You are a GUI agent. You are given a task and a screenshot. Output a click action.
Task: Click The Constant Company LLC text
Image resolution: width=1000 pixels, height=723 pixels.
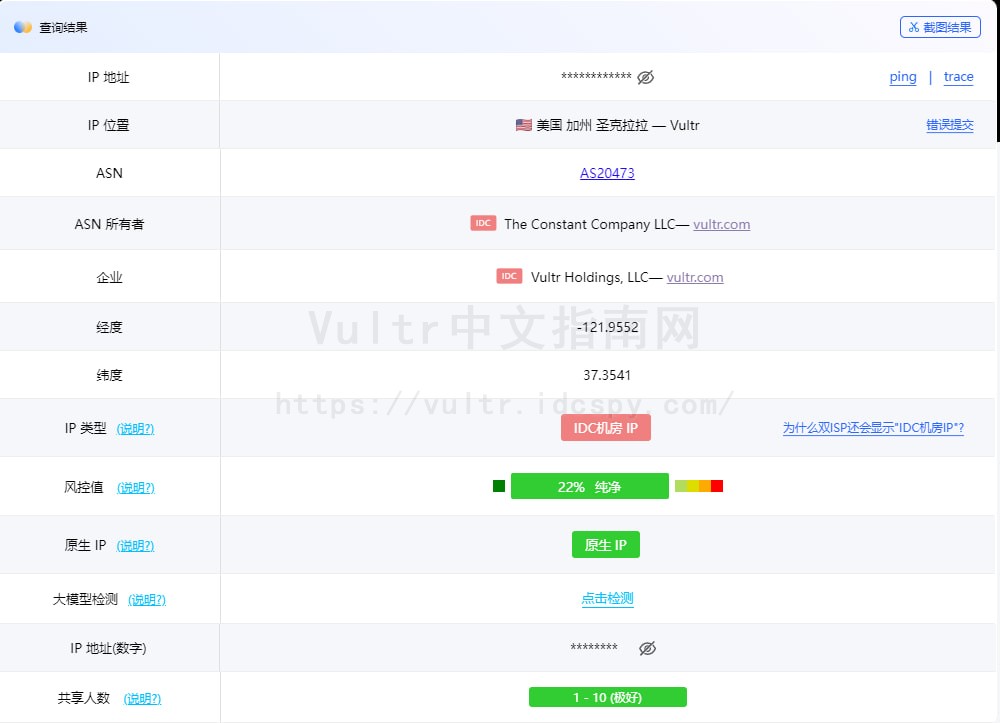[x=590, y=224]
